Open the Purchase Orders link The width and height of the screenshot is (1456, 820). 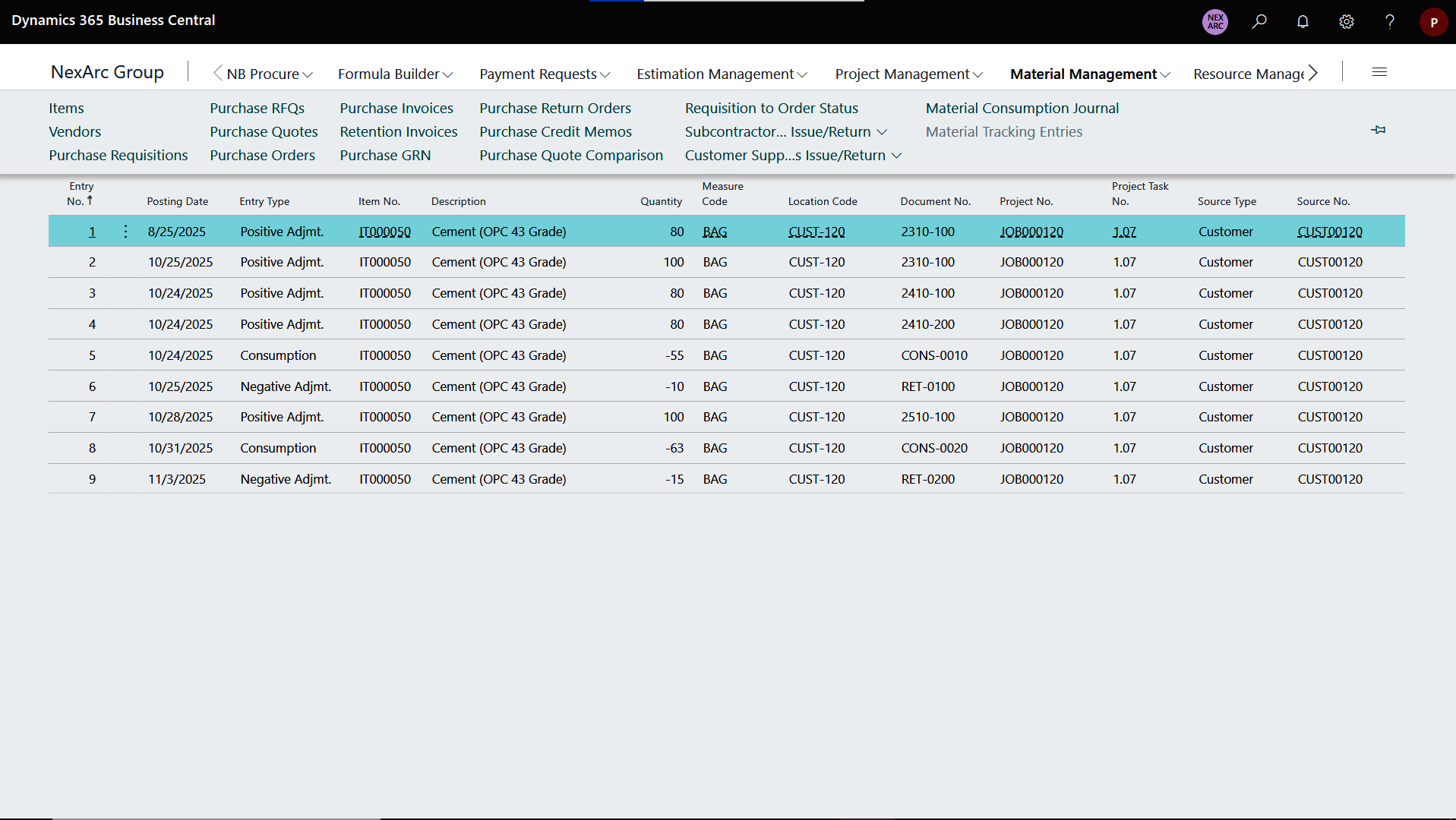[x=262, y=155]
